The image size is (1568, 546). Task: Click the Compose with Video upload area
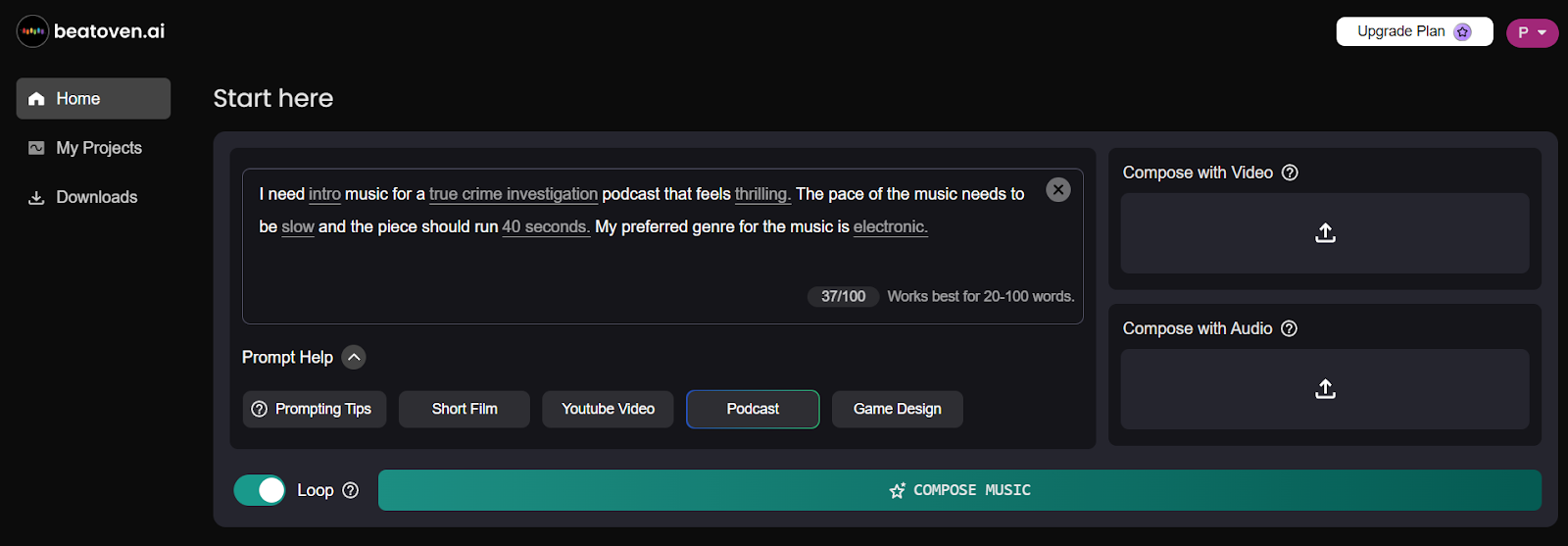pyautogui.click(x=1325, y=233)
